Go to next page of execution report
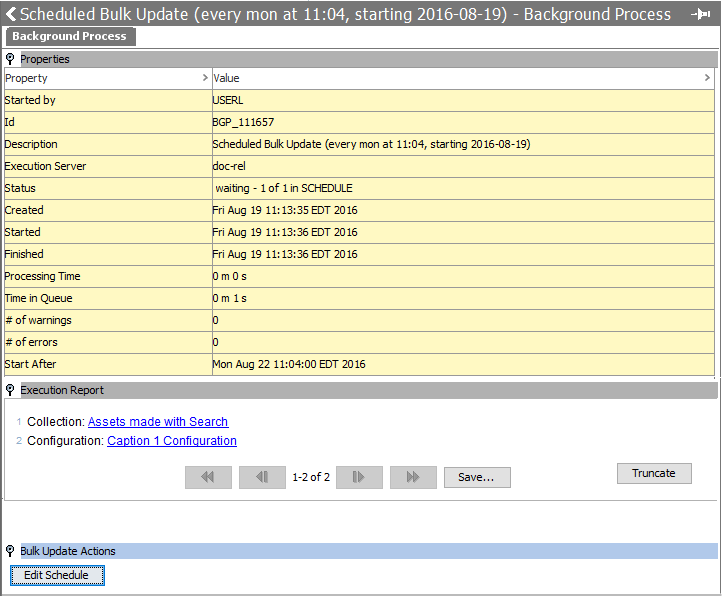Screen dimensions: 725x599 pos(359,478)
